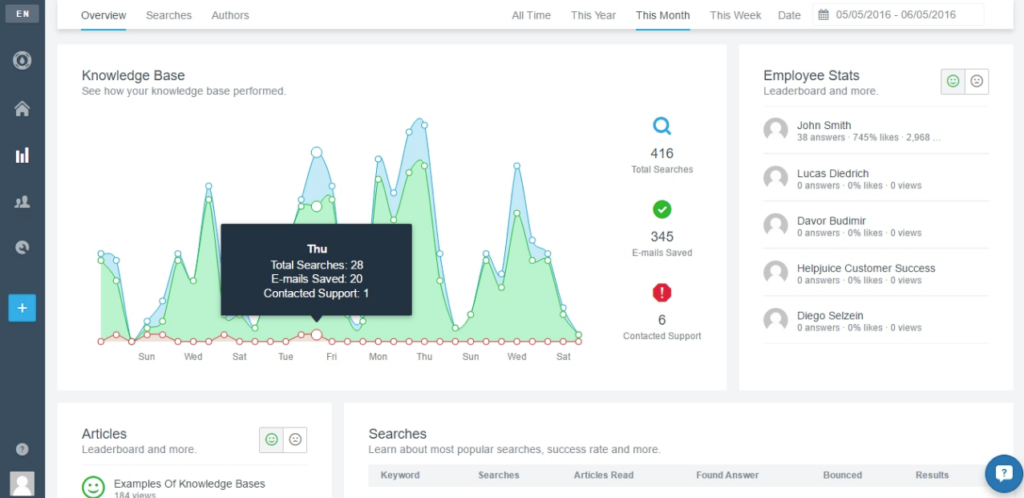Click the help question mark sidebar icon
Screen dimensions: 1024x498
22,449
